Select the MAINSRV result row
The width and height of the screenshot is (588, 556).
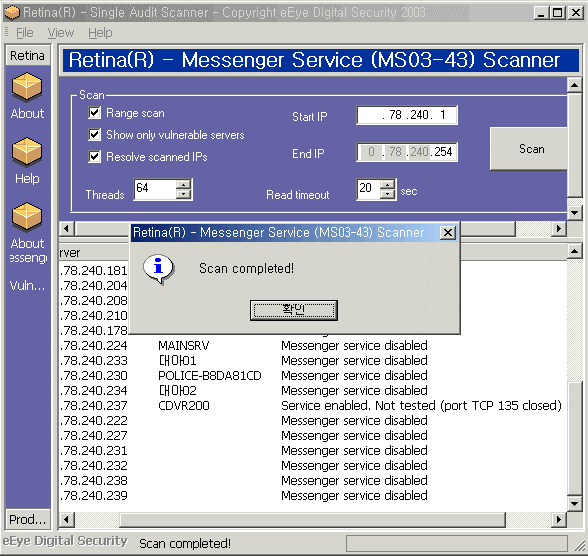tap(312, 346)
